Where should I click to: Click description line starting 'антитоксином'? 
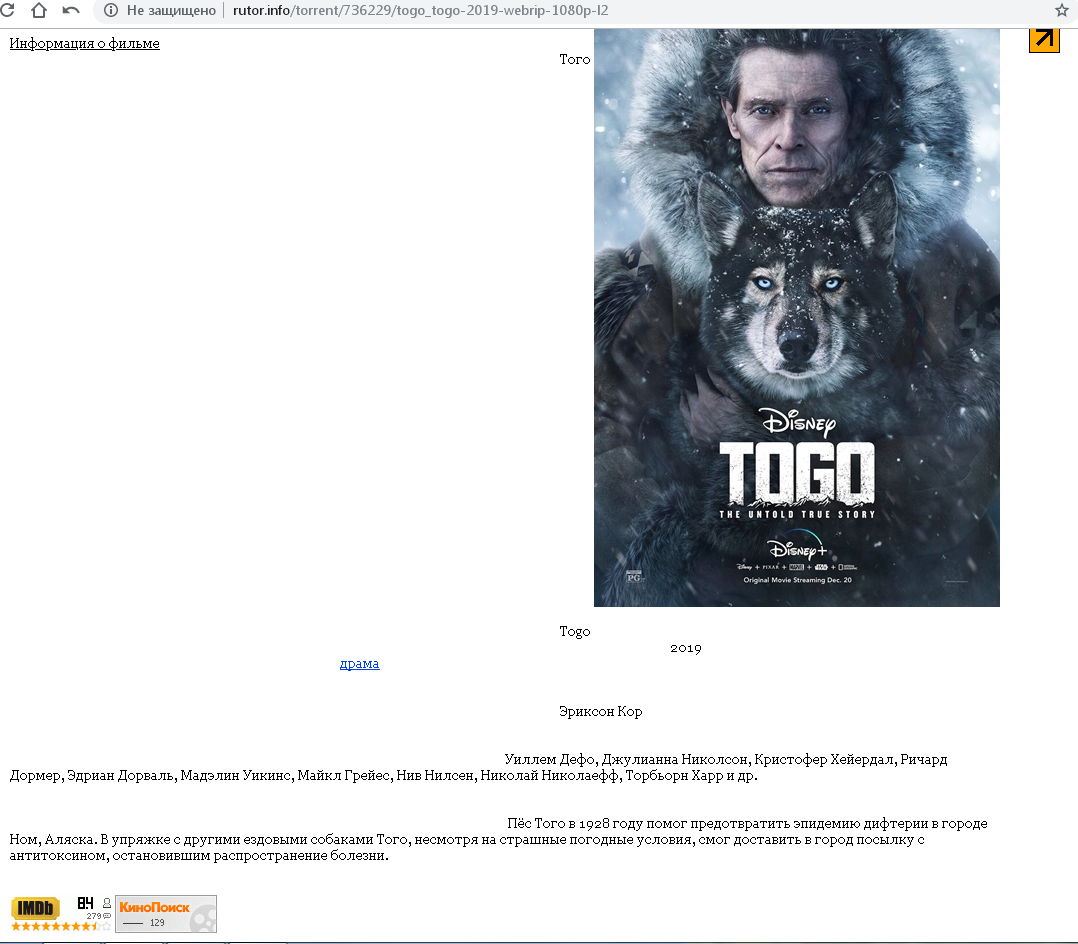pos(199,856)
